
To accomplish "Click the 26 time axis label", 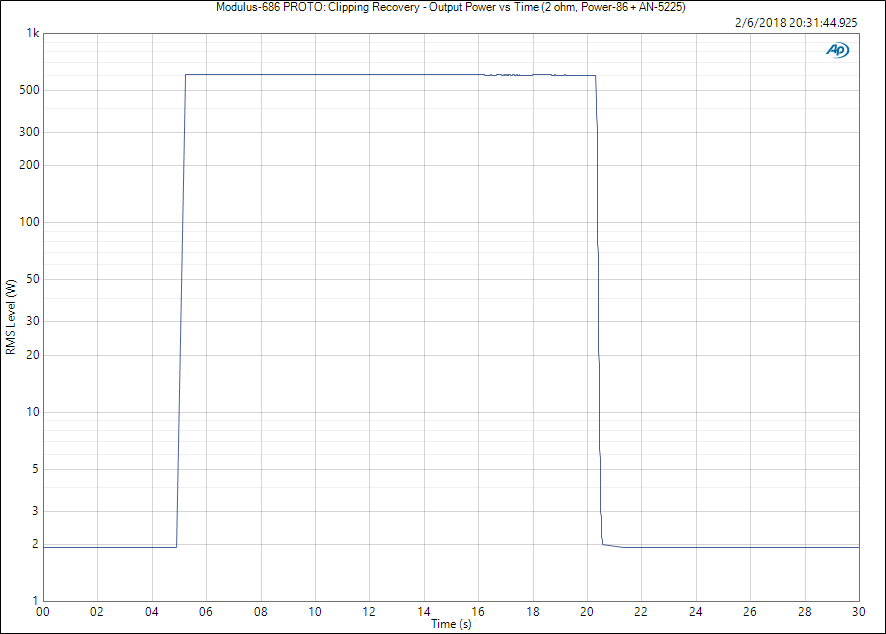I will [750, 612].
